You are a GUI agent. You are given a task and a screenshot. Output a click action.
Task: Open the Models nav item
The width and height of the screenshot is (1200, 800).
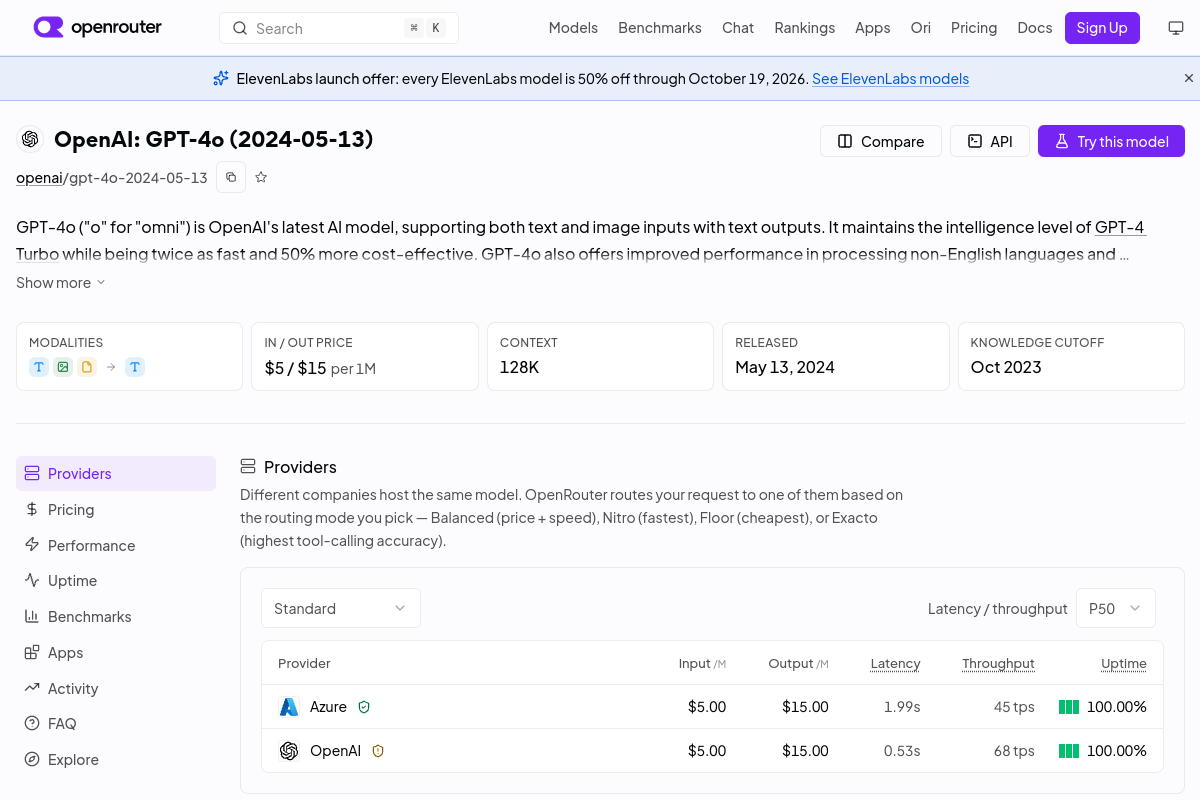click(x=573, y=28)
